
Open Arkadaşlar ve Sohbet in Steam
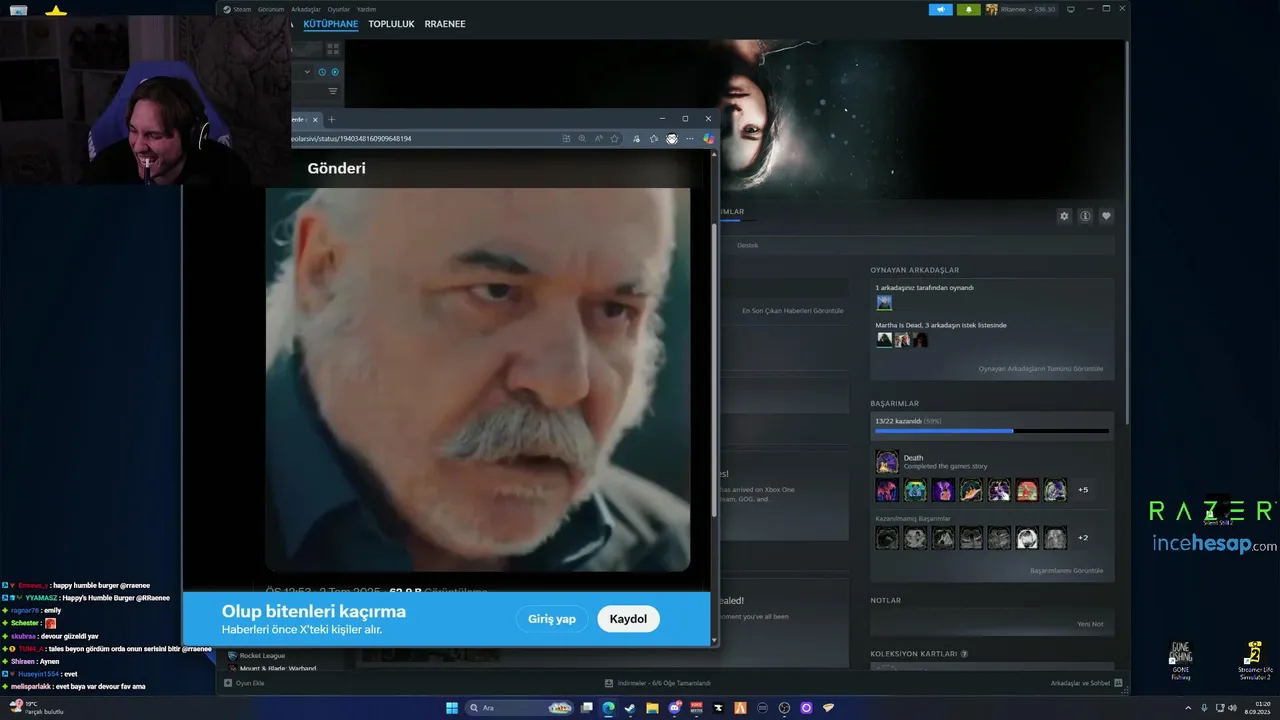click(1087, 683)
